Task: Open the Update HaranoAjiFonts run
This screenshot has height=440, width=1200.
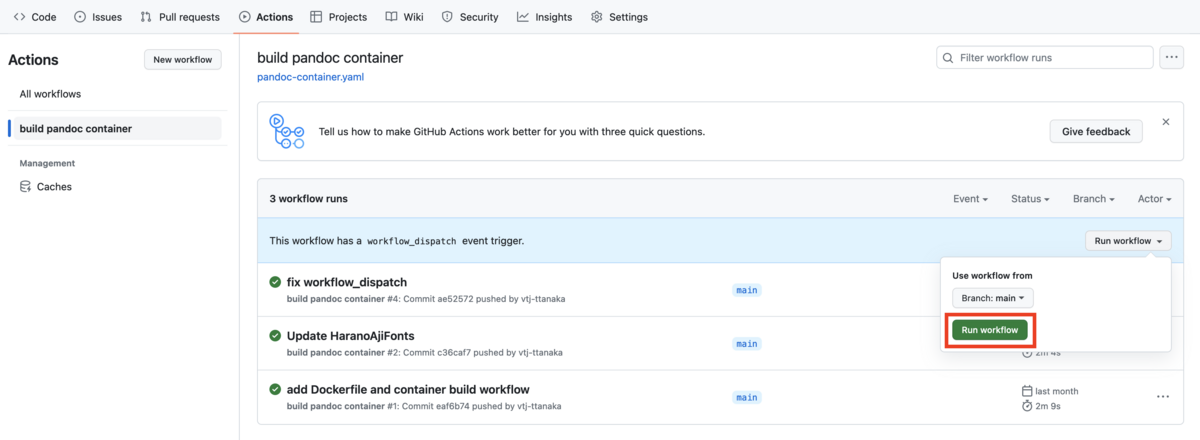Action: click(x=351, y=336)
